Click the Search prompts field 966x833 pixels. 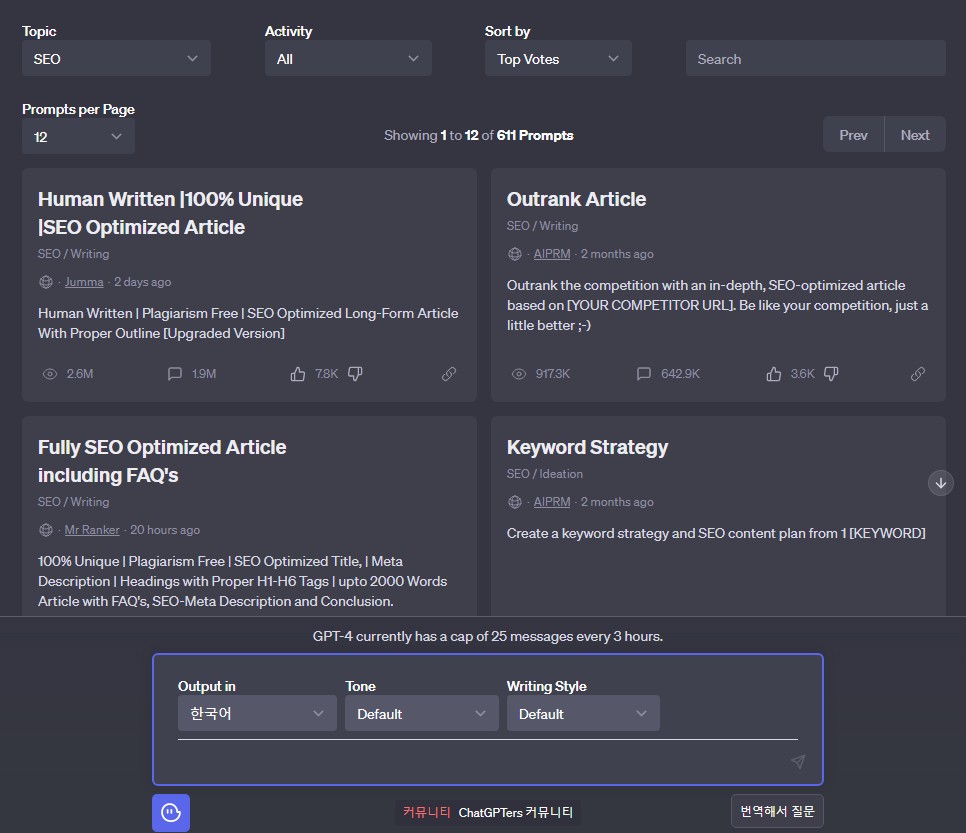pos(815,59)
